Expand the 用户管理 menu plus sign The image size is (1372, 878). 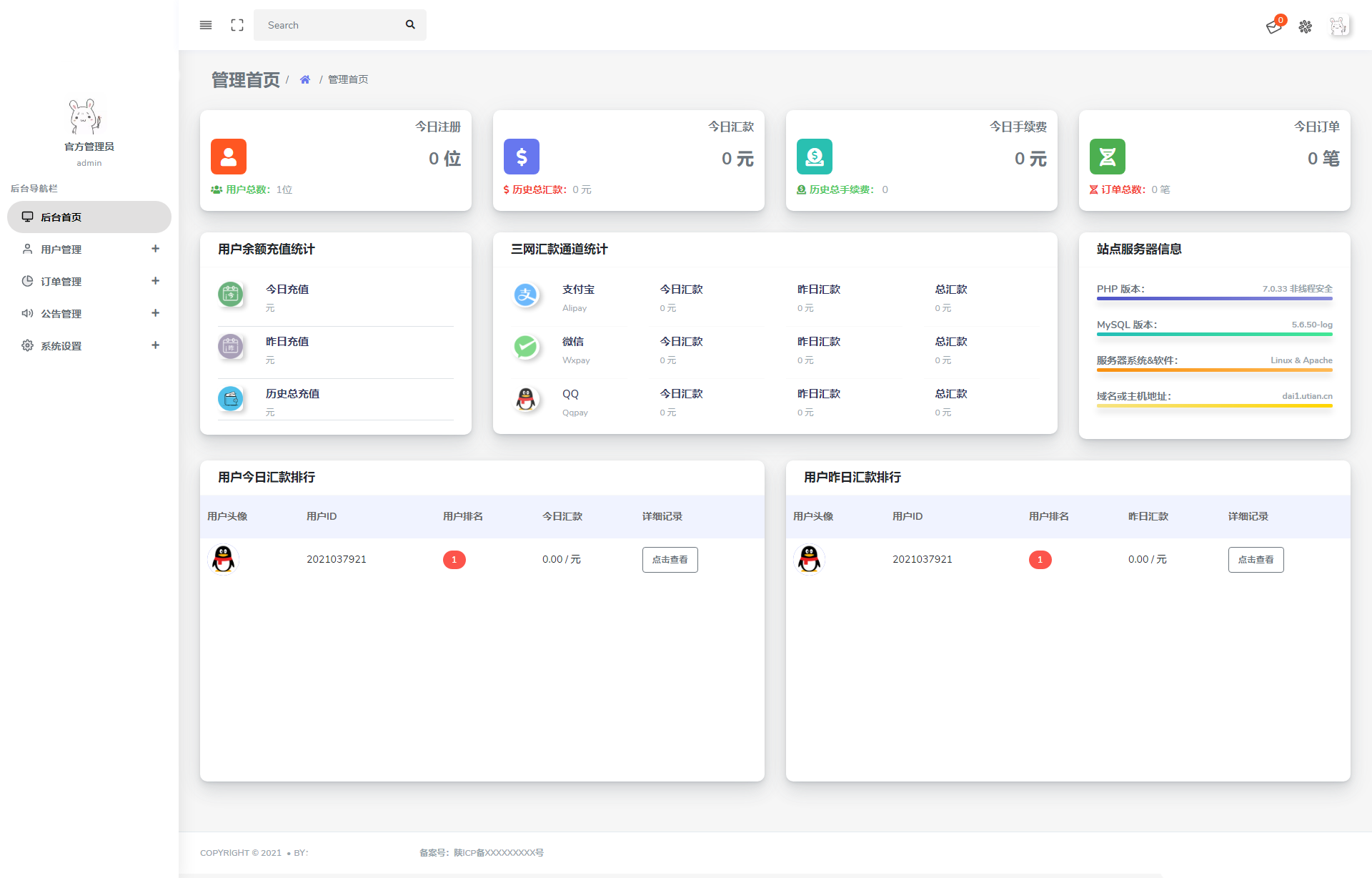pos(155,249)
